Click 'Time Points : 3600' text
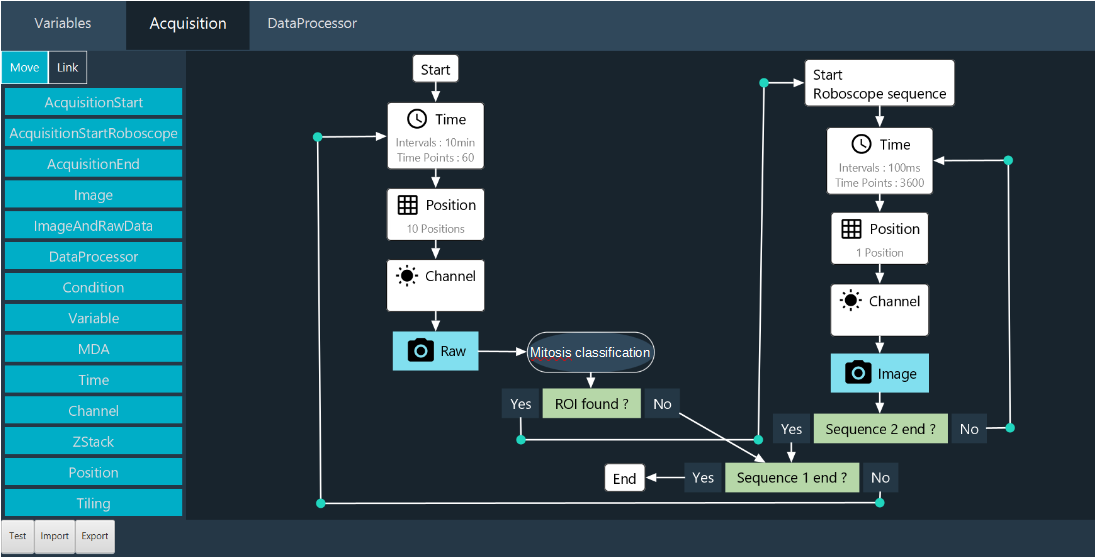1095x557 pixels. click(879, 183)
